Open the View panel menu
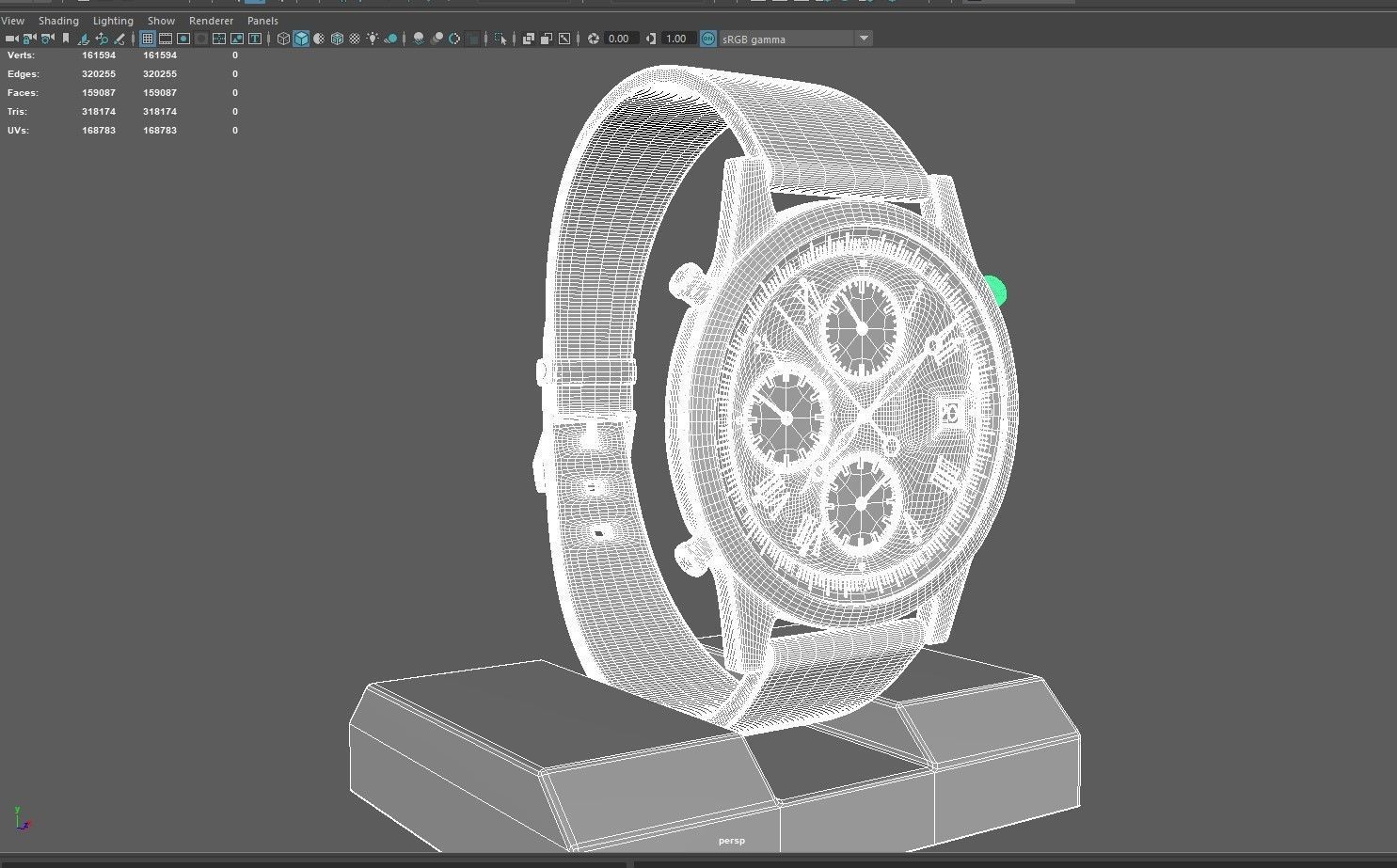This screenshot has width=1397, height=868. [x=13, y=21]
